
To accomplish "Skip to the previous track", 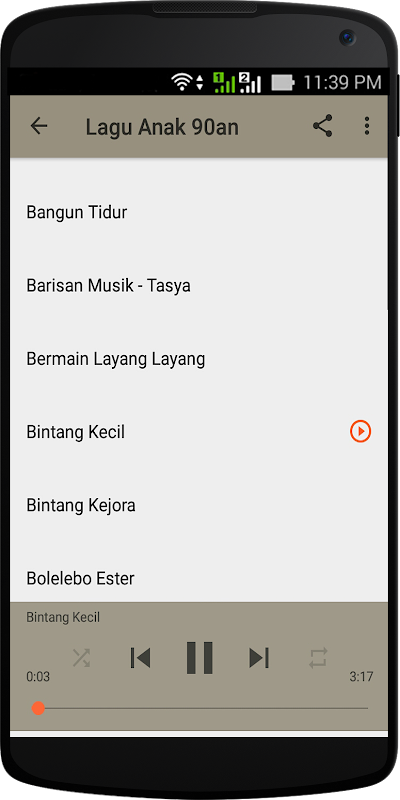I will 140,658.
